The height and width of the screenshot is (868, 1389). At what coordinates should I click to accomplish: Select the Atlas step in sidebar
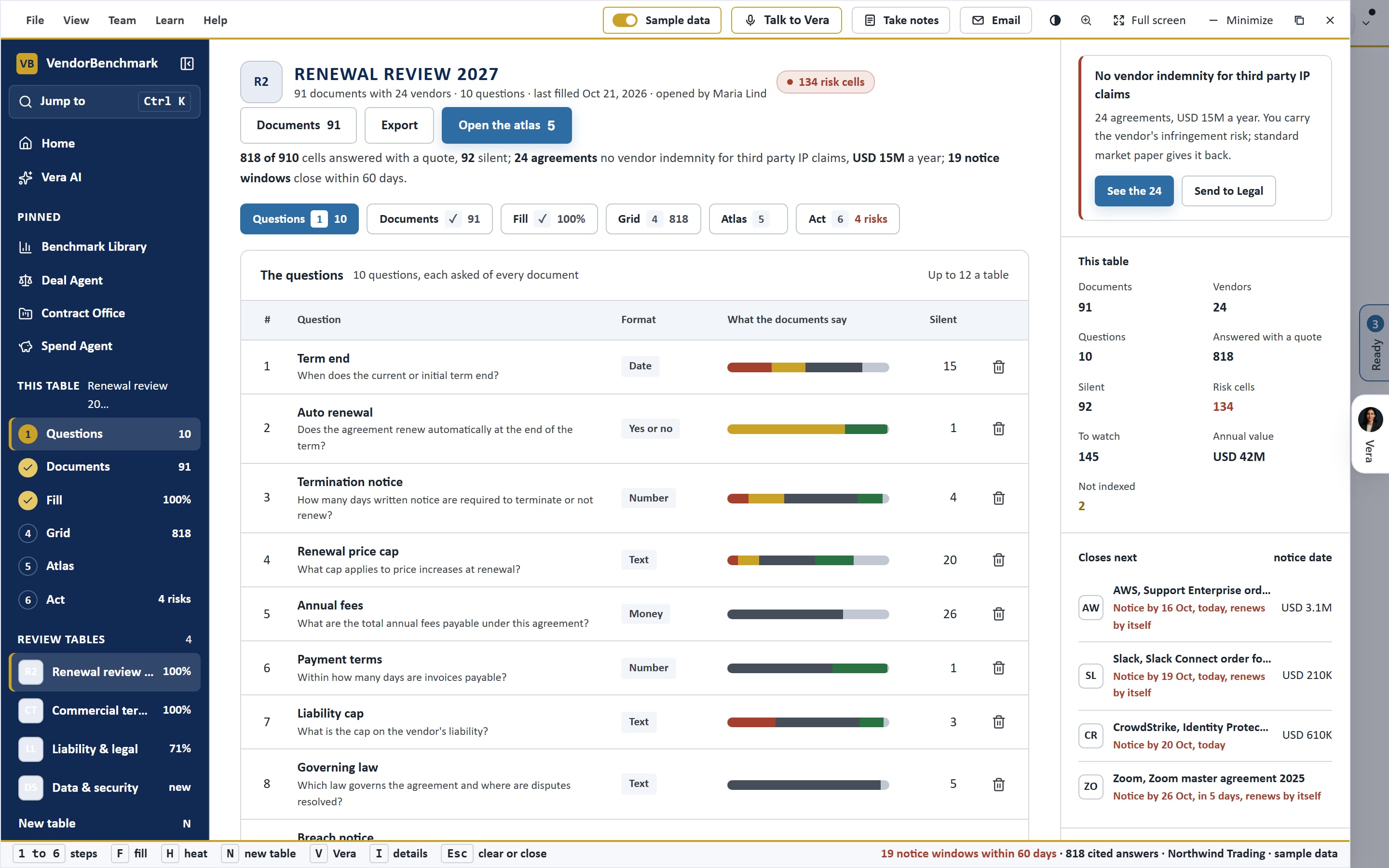click(105, 566)
